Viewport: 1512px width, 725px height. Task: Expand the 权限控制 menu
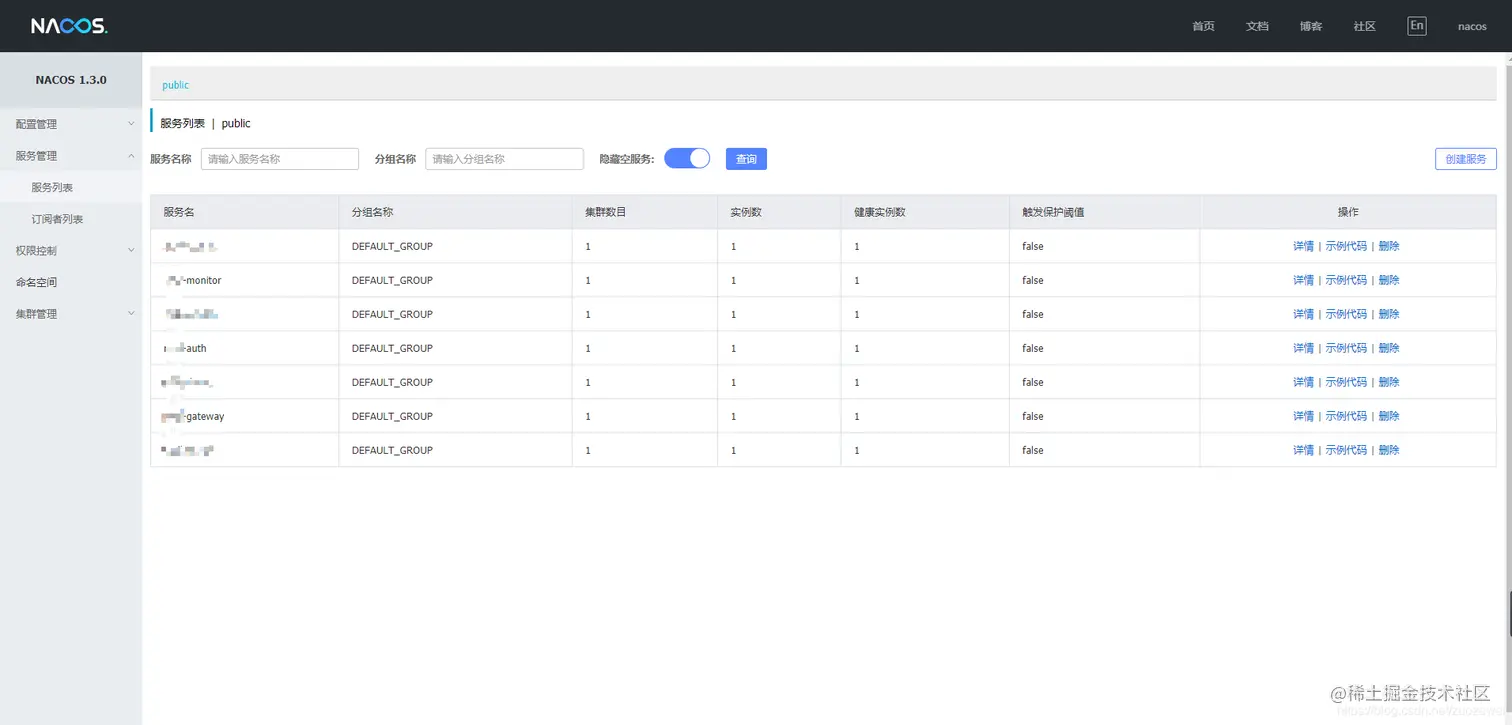coord(71,251)
